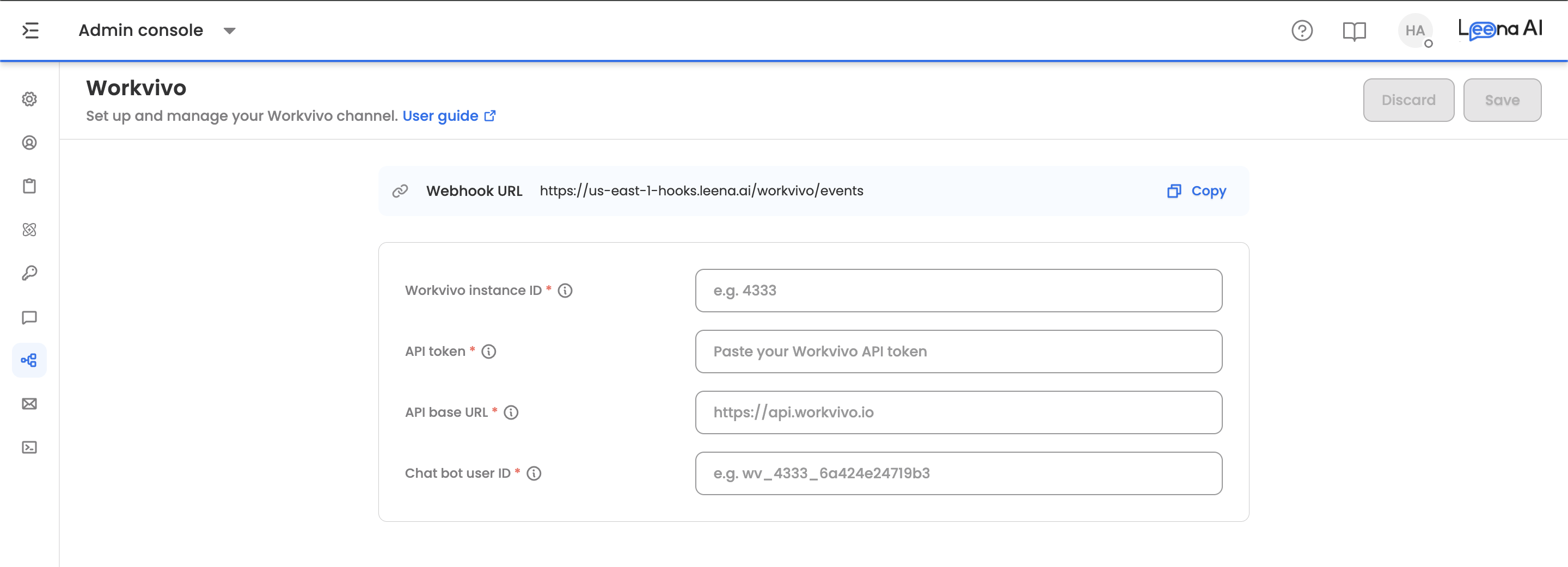Open the help question mark icon
The width and height of the screenshot is (1568, 567).
(1301, 30)
